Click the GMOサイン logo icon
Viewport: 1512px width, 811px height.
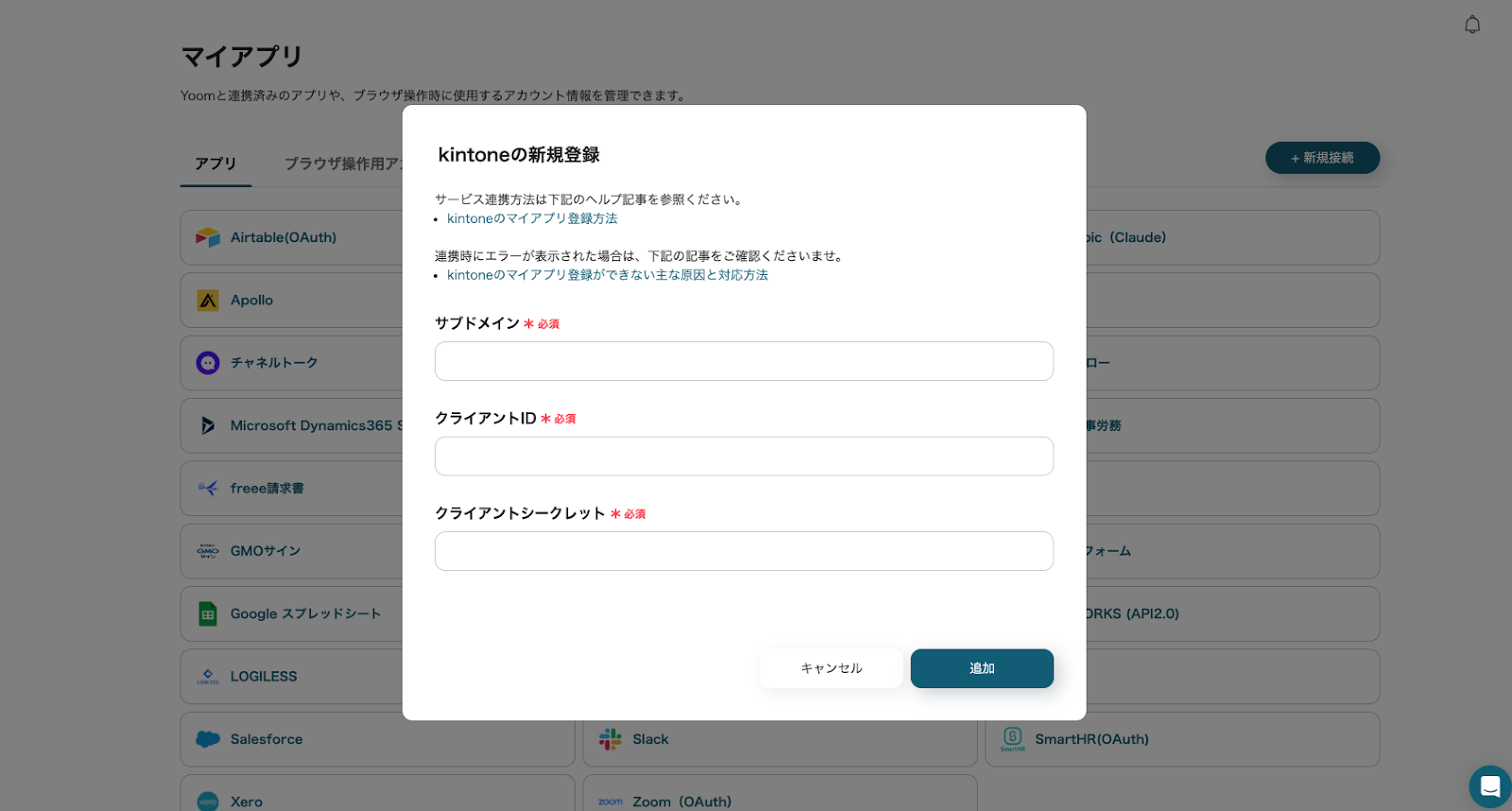pos(208,551)
